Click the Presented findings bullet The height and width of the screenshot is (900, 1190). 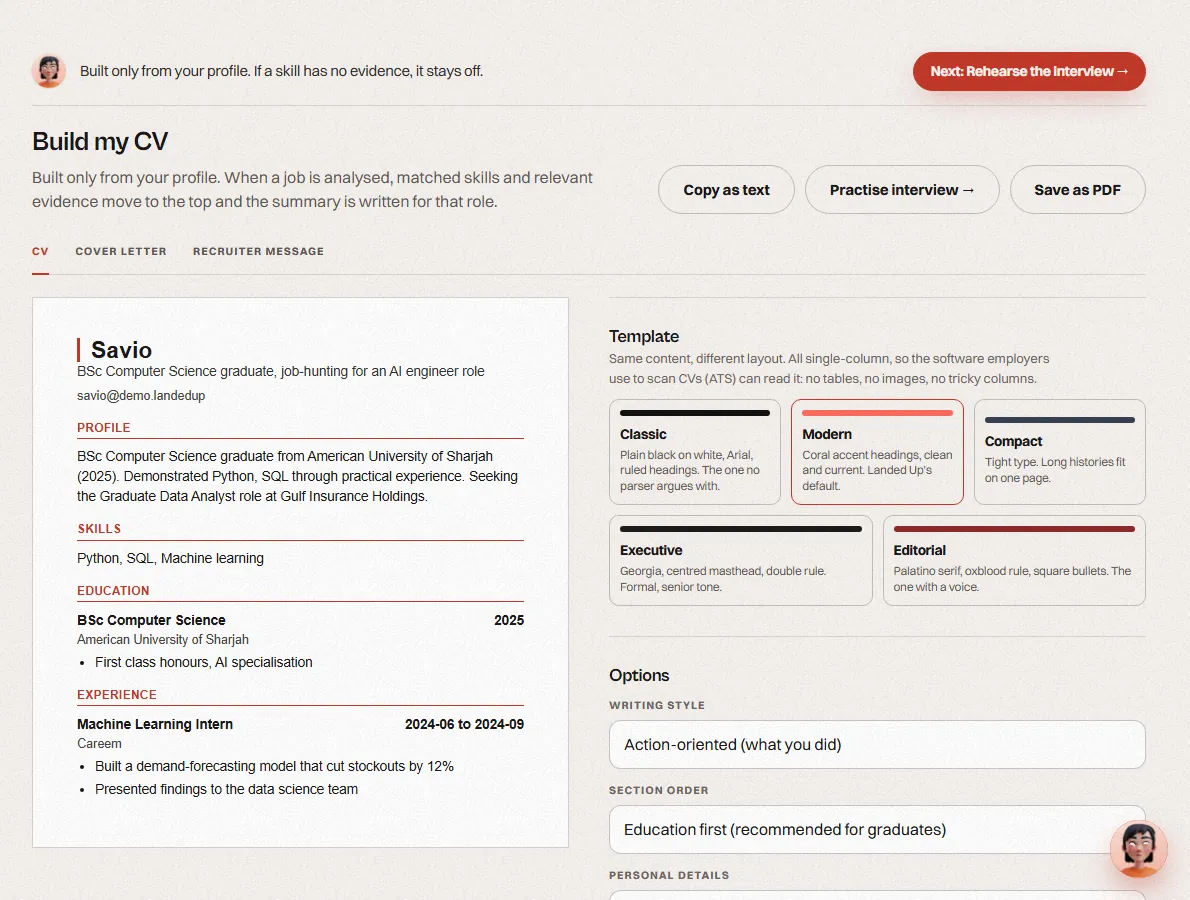tap(226, 789)
